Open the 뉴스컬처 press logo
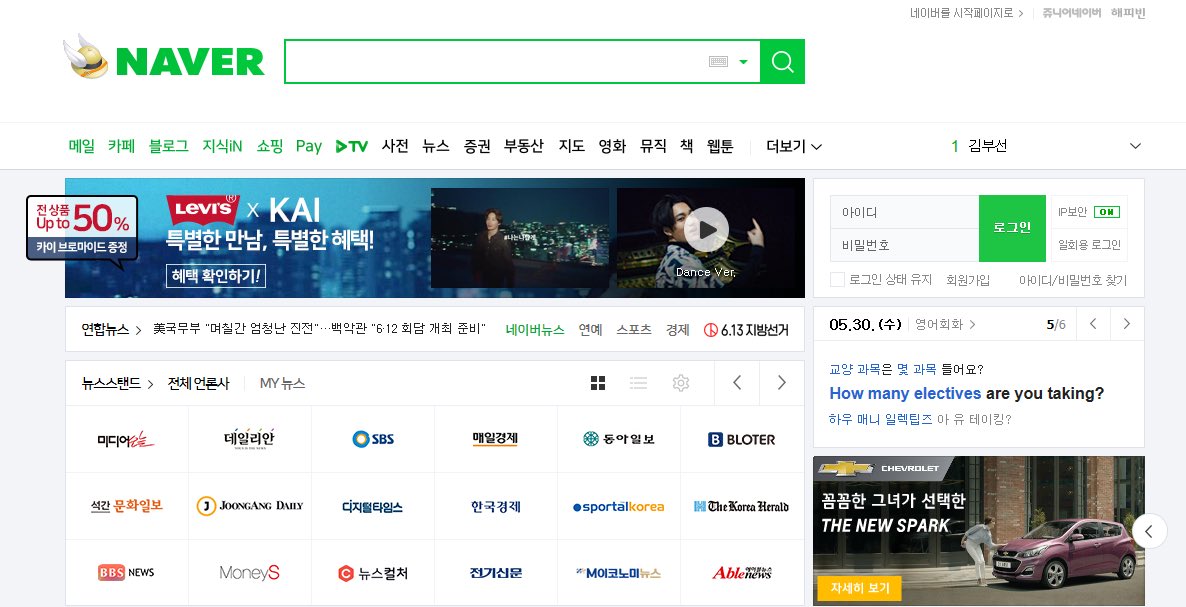The width and height of the screenshot is (1186, 607). pyautogui.click(x=373, y=573)
